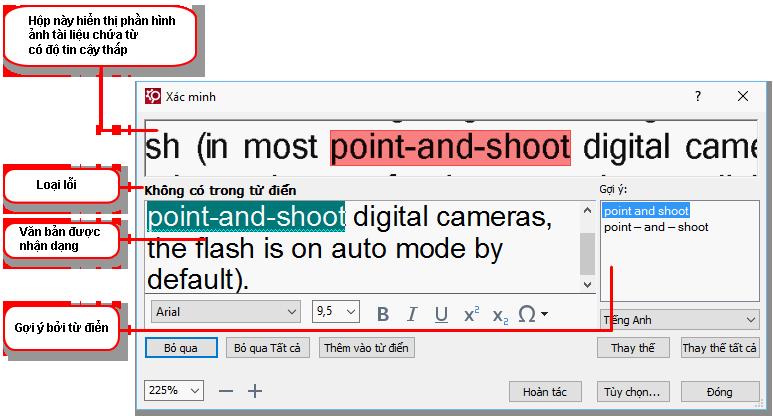Click the word 'default).' in the recognized text
Image resolution: width=773 pixels, height=416 pixels.
coord(198,279)
